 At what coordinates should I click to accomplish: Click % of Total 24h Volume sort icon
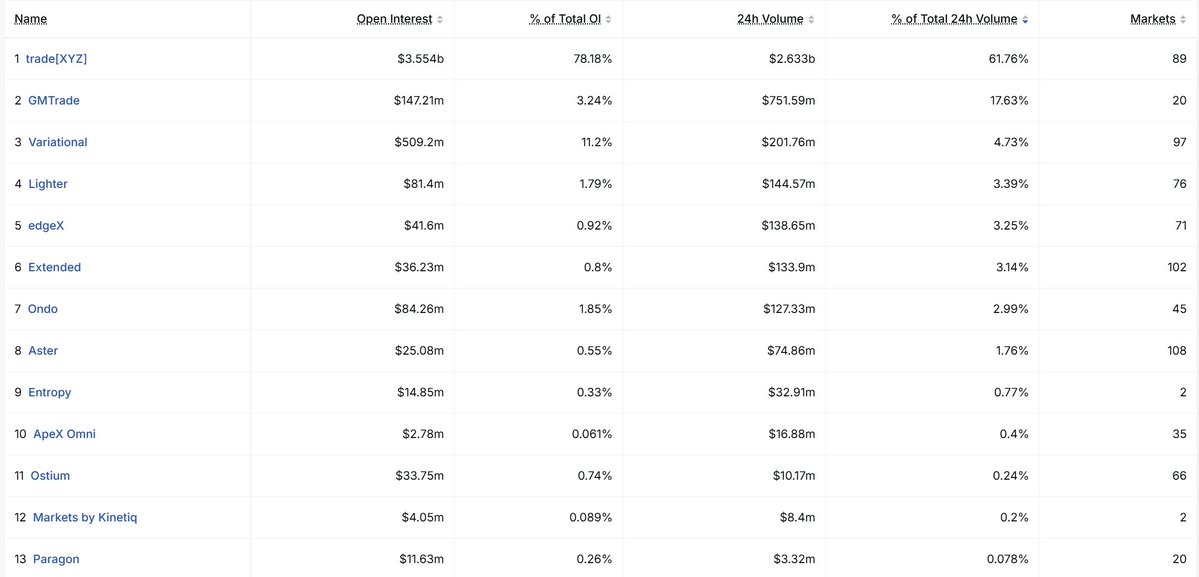click(x=1025, y=19)
